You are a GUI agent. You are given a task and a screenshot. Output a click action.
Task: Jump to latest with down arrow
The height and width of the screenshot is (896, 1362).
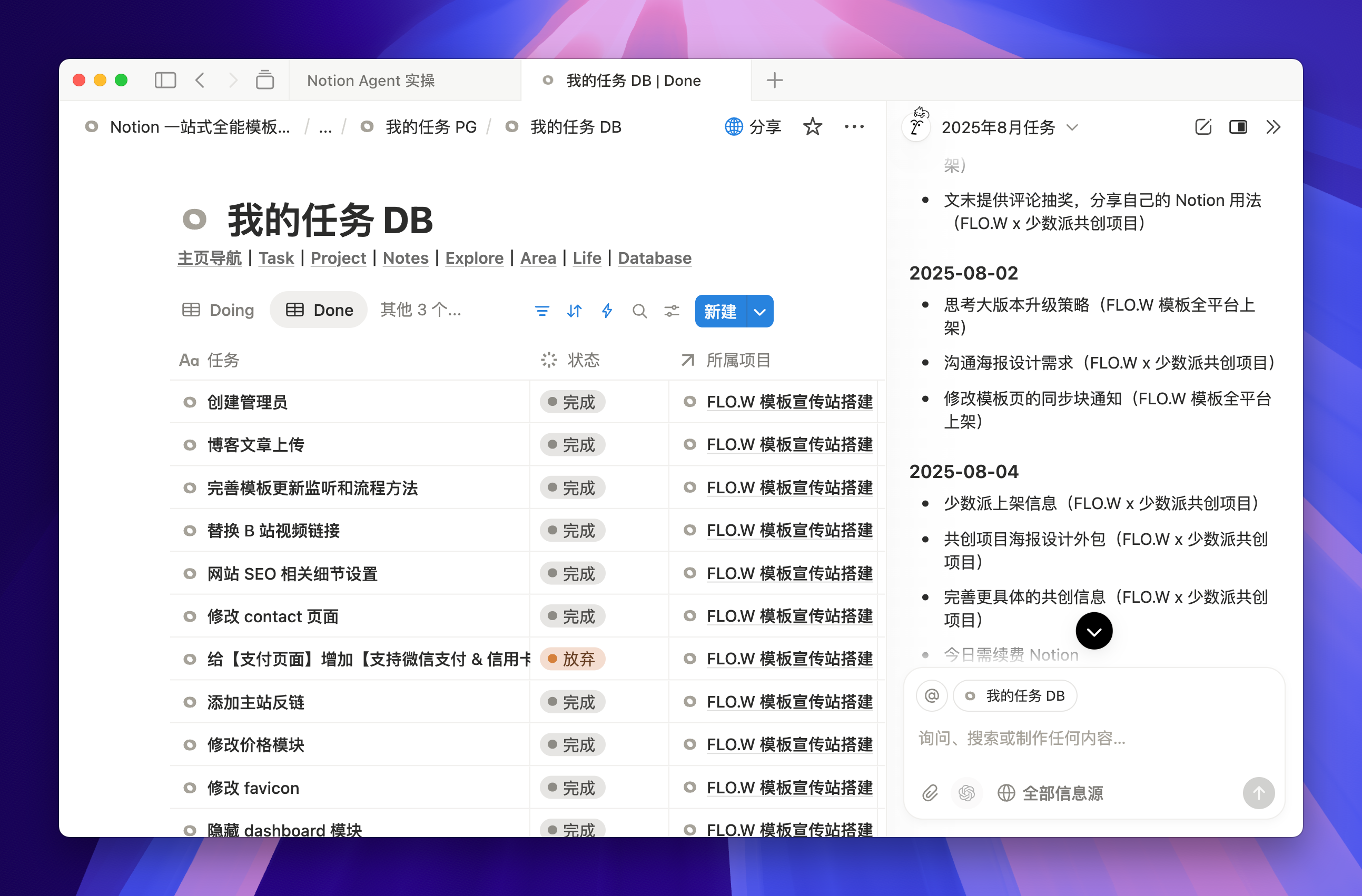[1093, 631]
